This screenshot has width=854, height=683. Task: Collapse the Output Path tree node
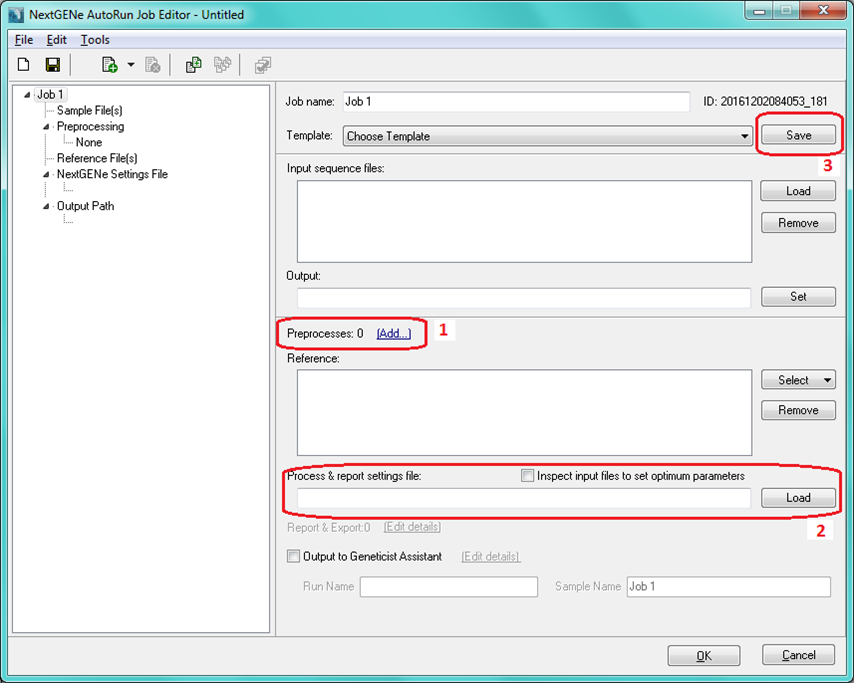click(x=46, y=206)
